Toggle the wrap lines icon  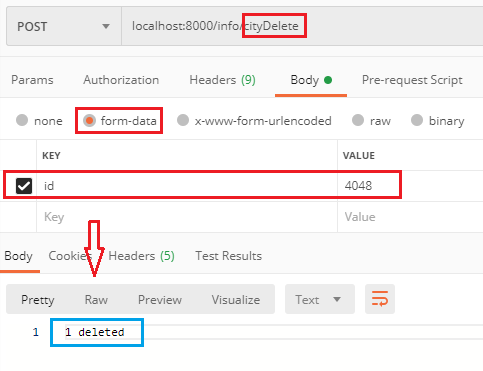pyautogui.click(x=380, y=299)
